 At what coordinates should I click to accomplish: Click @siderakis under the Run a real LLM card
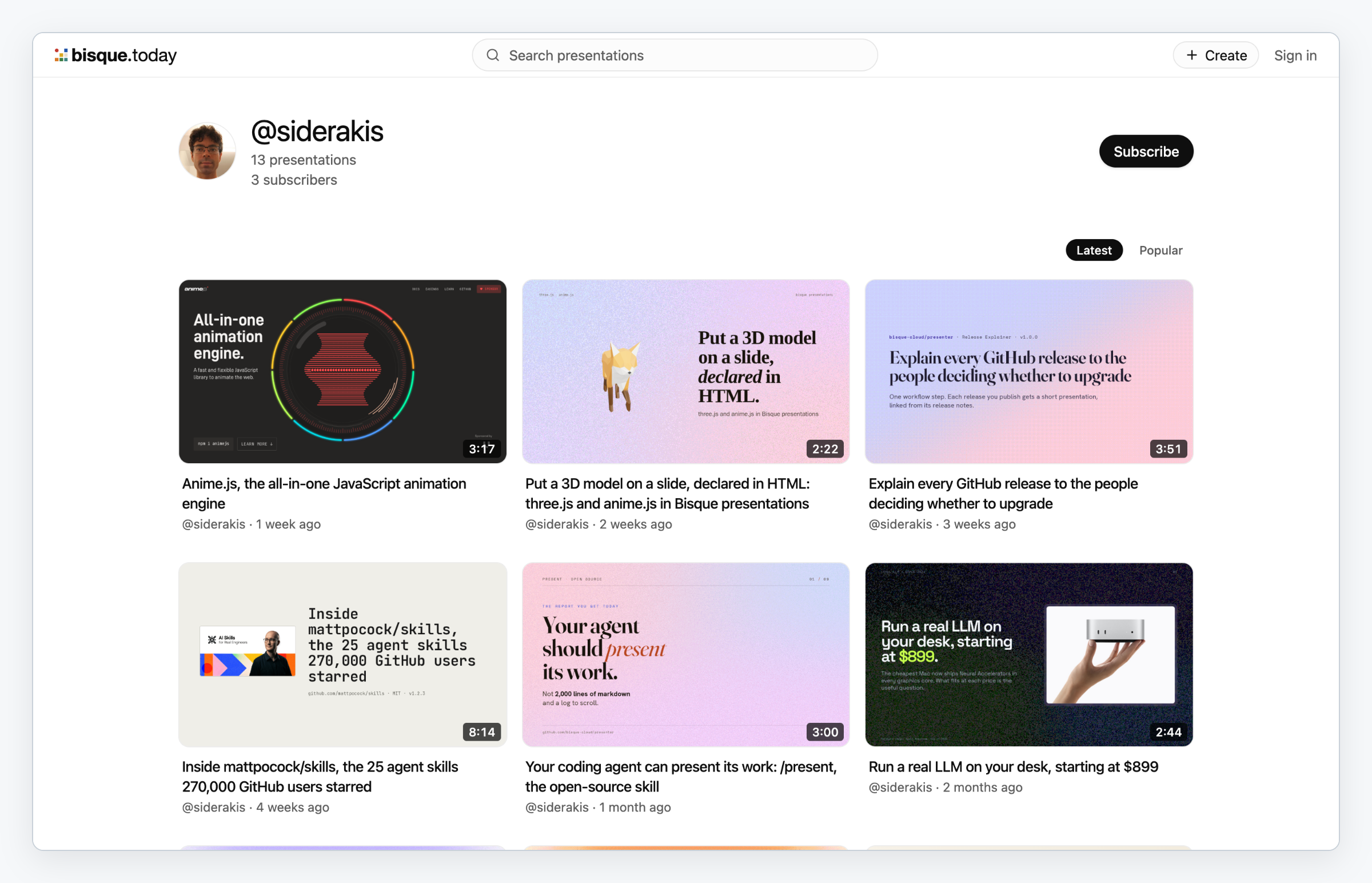pyautogui.click(x=900, y=787)
